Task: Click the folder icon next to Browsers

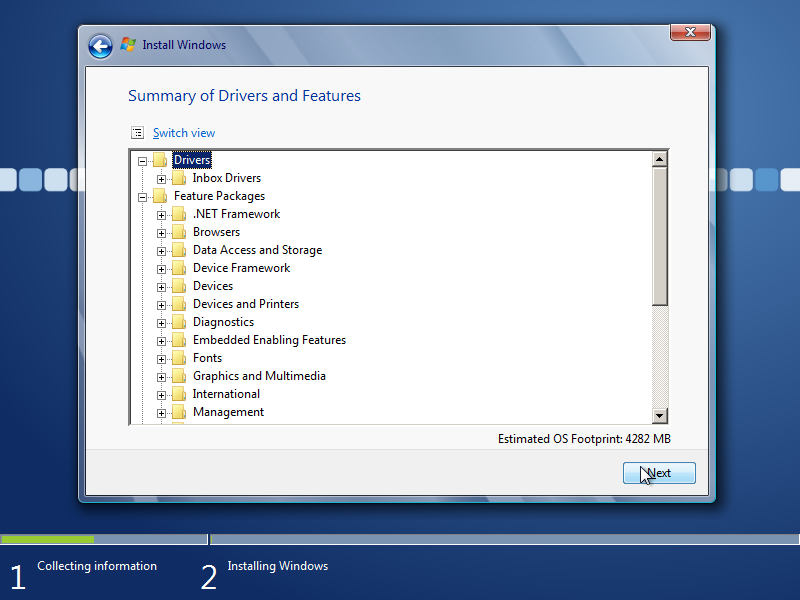Action: 179,231
